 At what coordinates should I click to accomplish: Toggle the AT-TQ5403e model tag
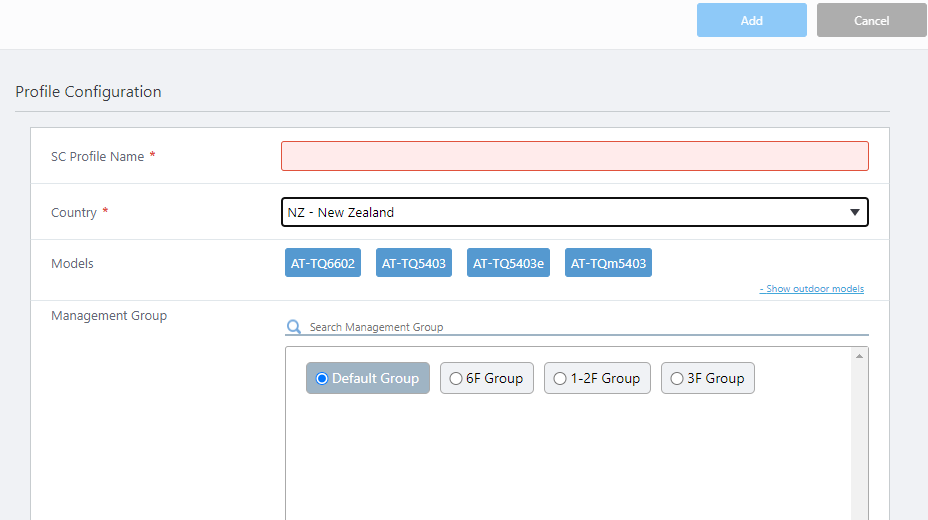click(x=508, y=264)
